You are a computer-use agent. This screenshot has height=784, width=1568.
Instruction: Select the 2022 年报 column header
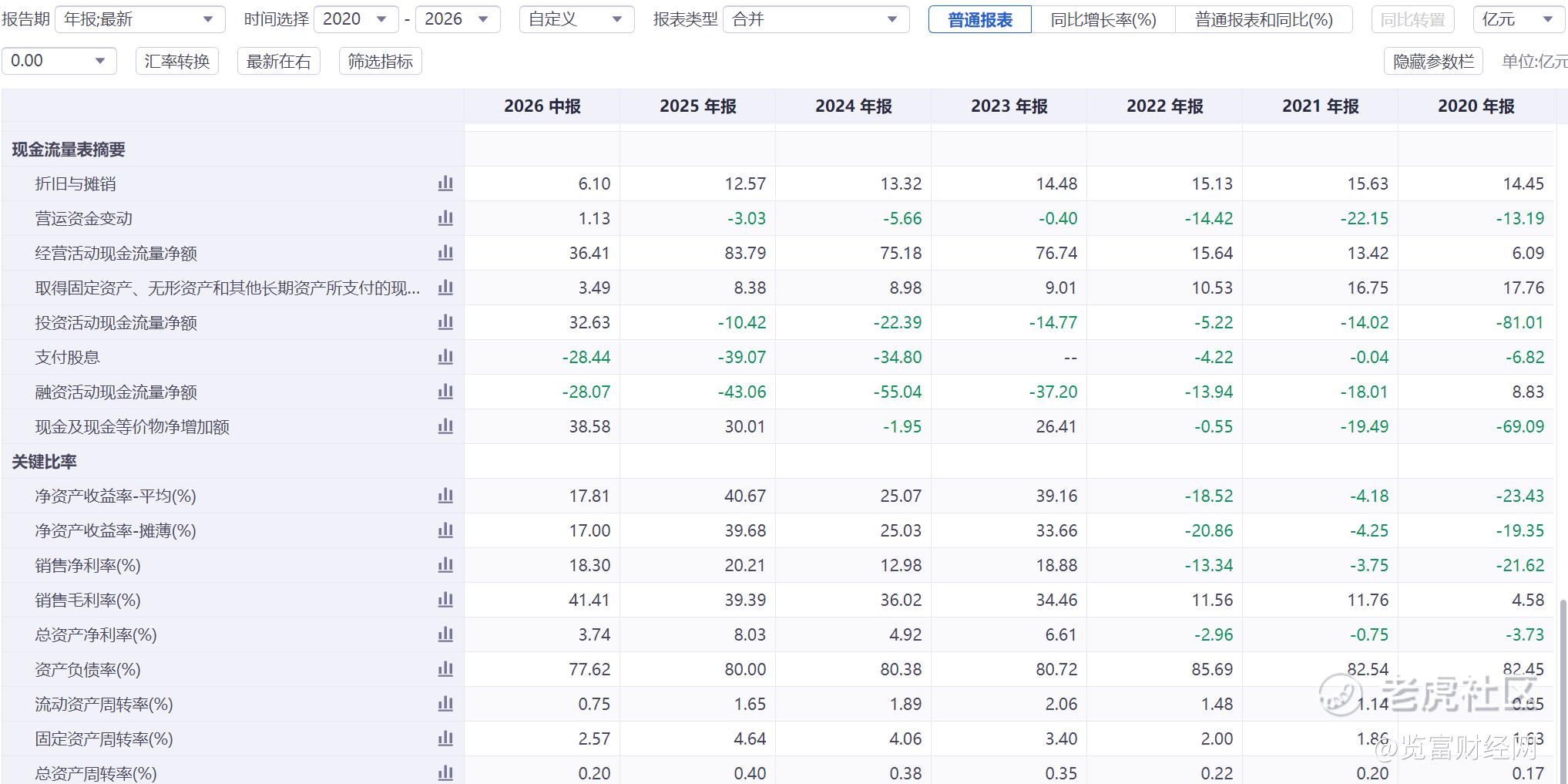(x=1165, y=106)
